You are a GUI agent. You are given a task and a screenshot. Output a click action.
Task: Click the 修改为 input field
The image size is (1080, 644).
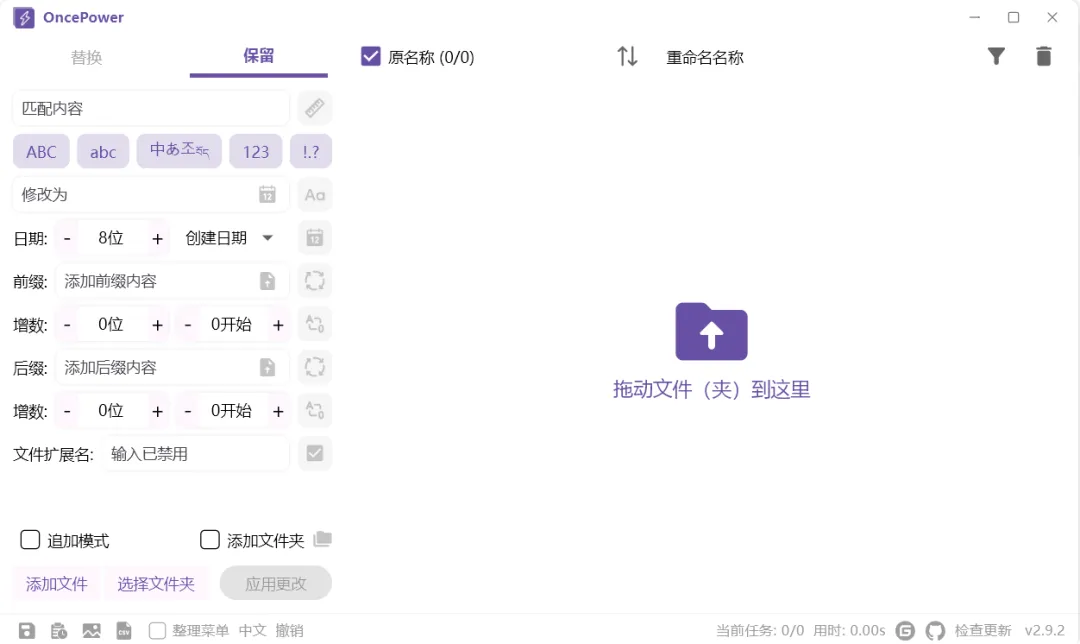pos(150,195)
